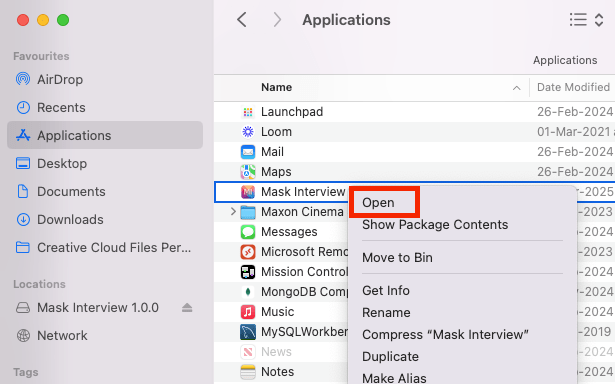The image size is (615, 384).
Task: Open the list view options dropdown
Action: 586,20
